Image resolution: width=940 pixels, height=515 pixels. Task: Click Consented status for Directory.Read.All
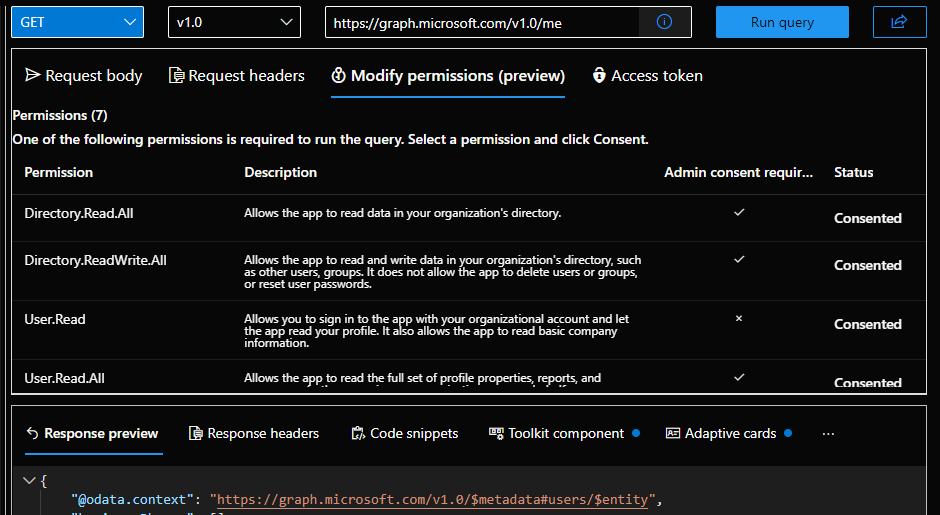click(867, 218)
